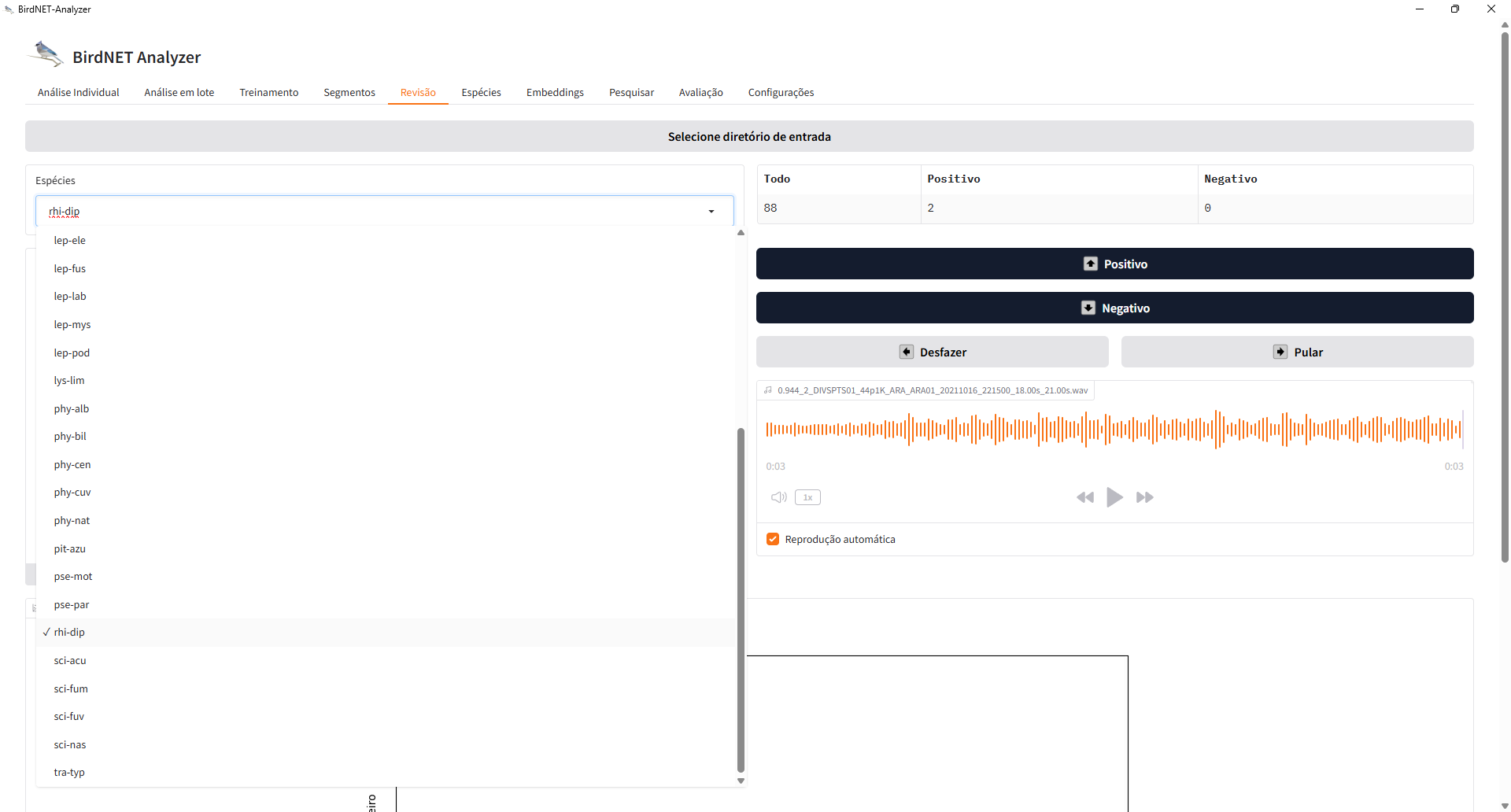Click the Selecione diretório de entrada bar

tap(749, 136)
